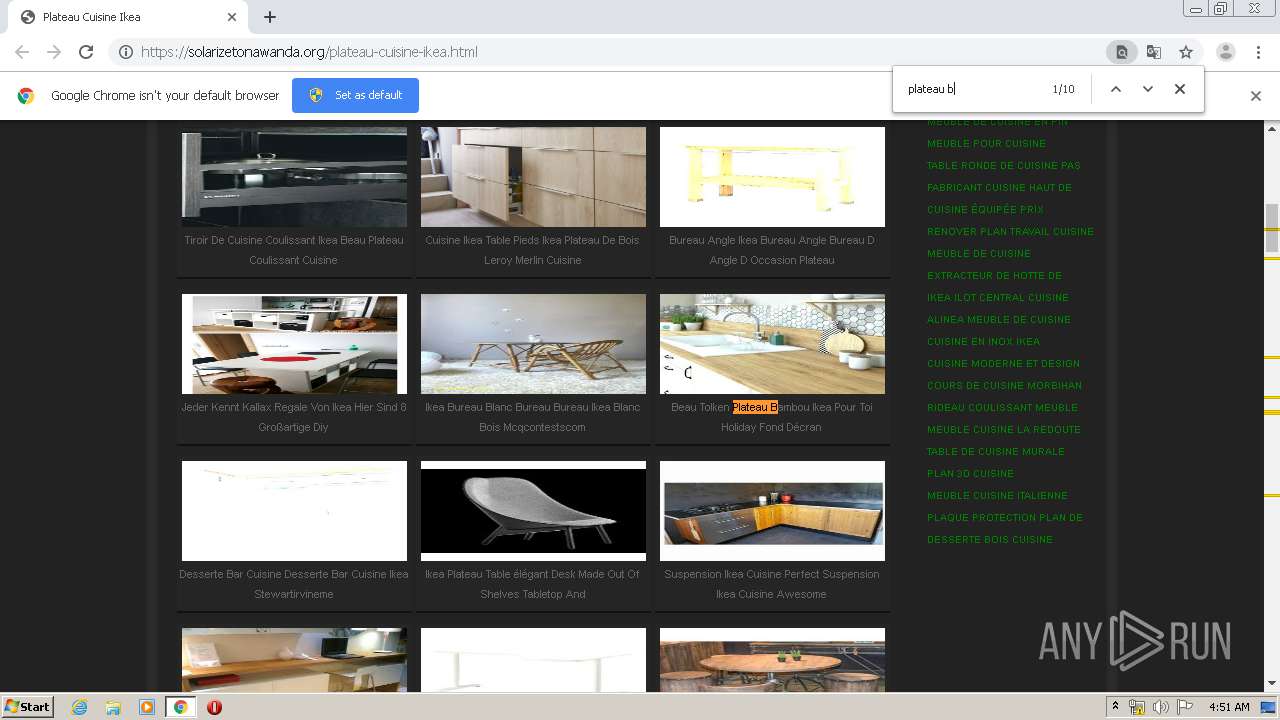Open sidebar link MEUBLE DE CUISINE
Image resolution: width=1280 pixels, height=720 pixels.
(x=979, y=254)
